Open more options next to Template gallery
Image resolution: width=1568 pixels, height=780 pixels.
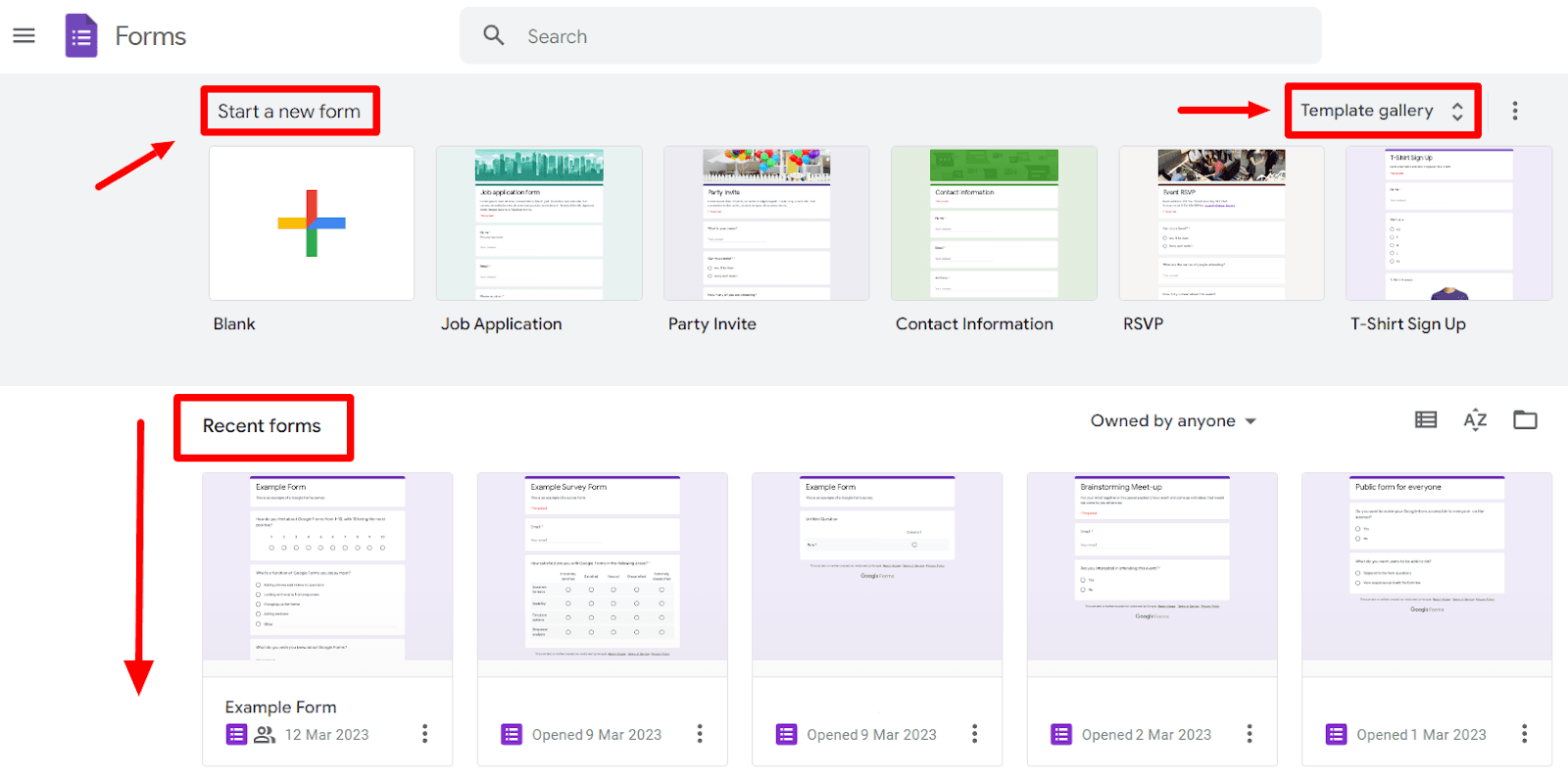pos(1515,111)
